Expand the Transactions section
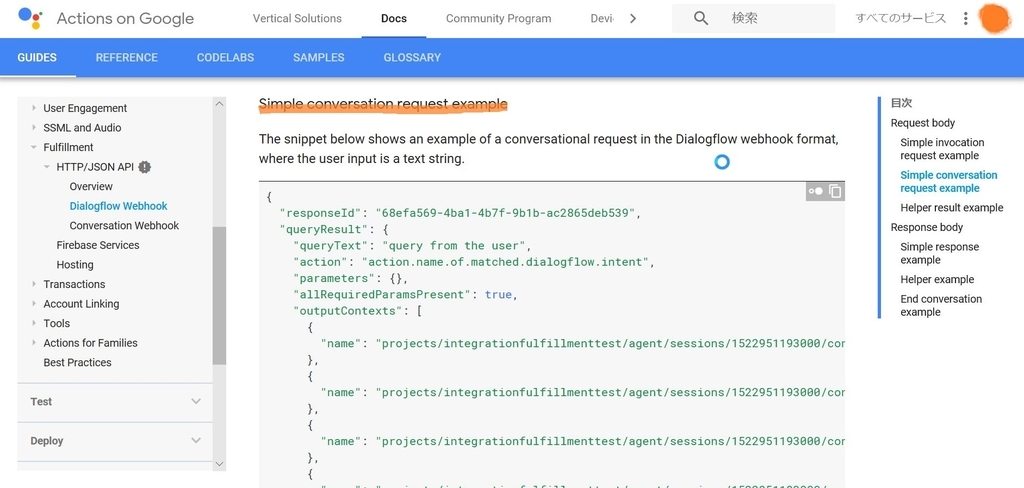This screenshot has width=1024, height=488. click(x=34, y=284)
